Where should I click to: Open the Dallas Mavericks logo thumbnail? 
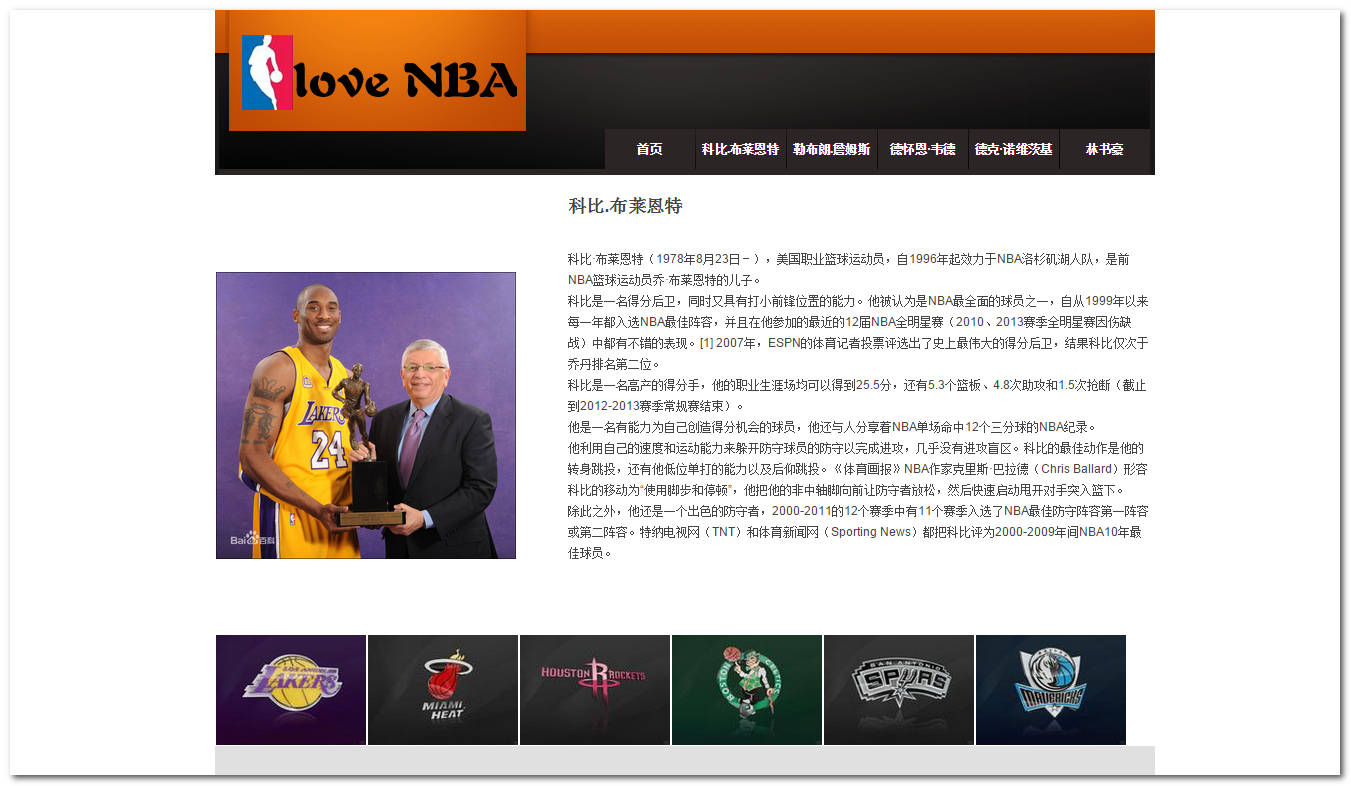(1051, 690)
